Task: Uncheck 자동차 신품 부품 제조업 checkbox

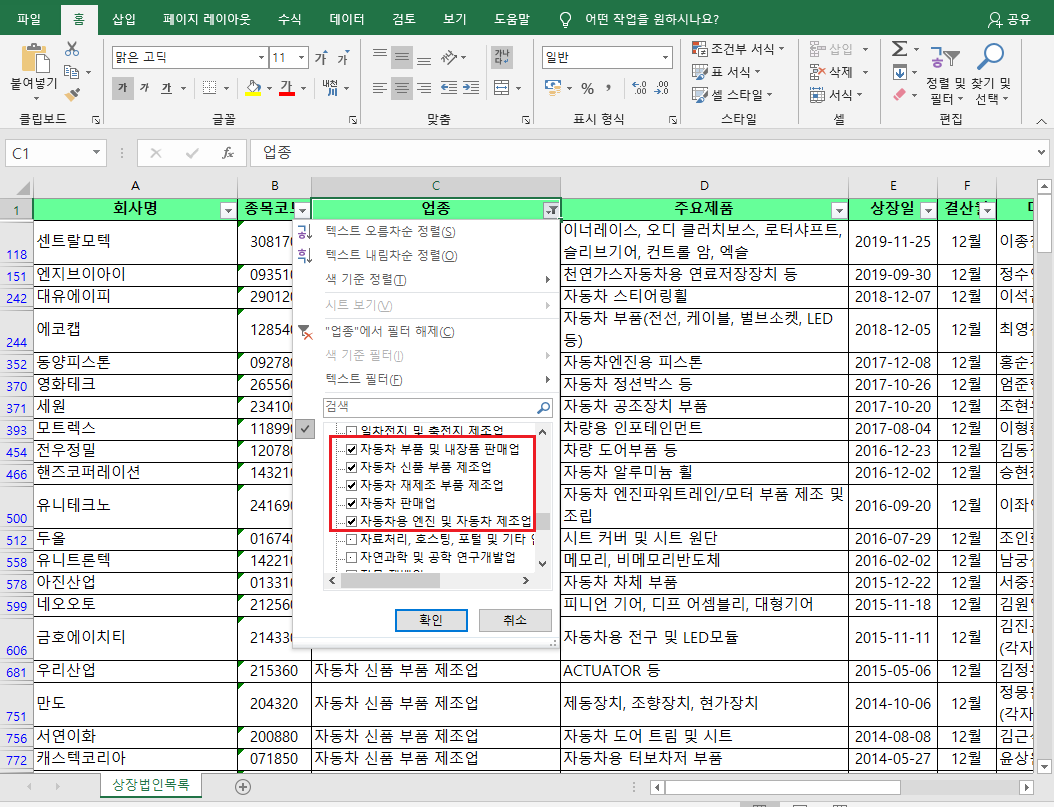Action: 351,467
